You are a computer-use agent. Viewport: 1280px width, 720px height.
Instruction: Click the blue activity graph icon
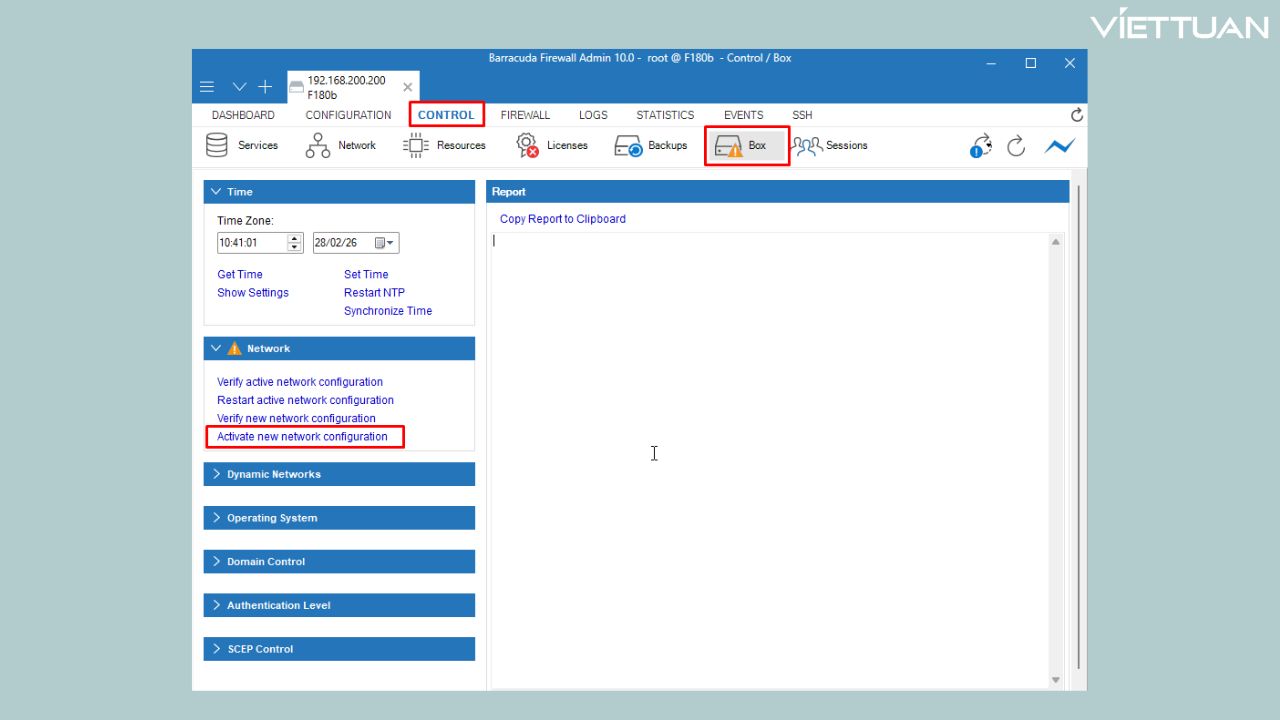pos(1059,146)
